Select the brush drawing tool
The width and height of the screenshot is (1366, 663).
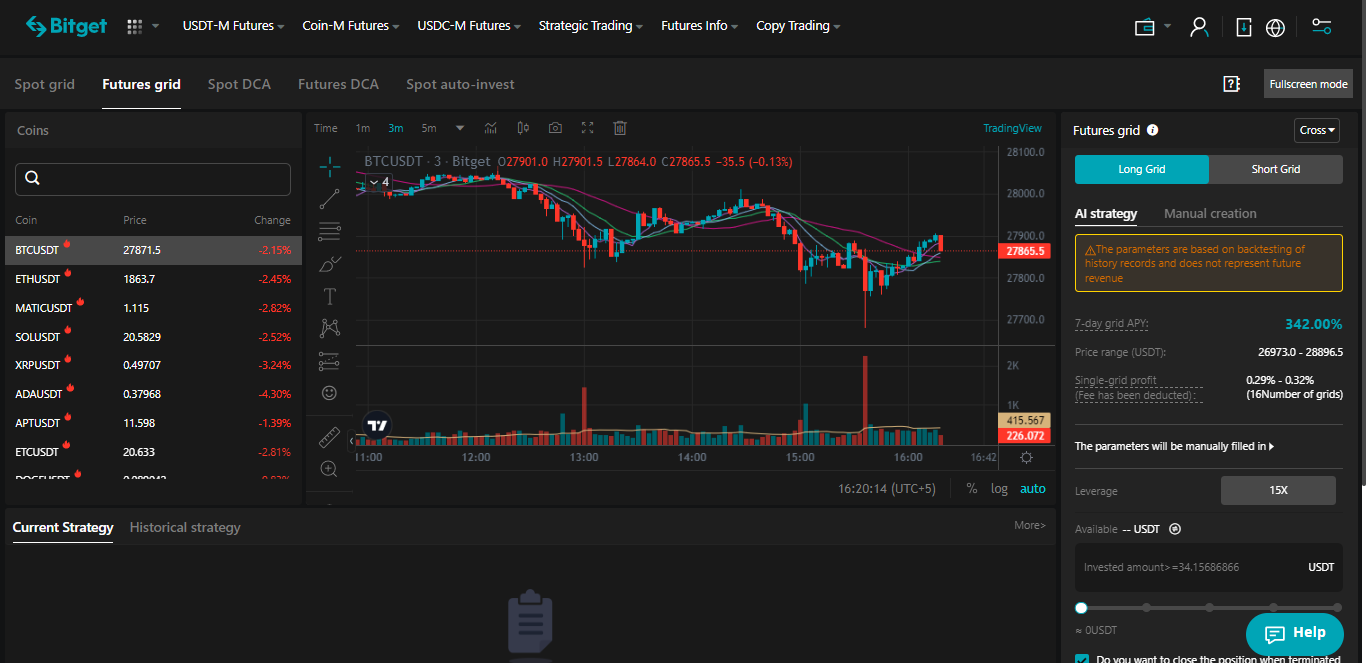click(x=329, y=264)
